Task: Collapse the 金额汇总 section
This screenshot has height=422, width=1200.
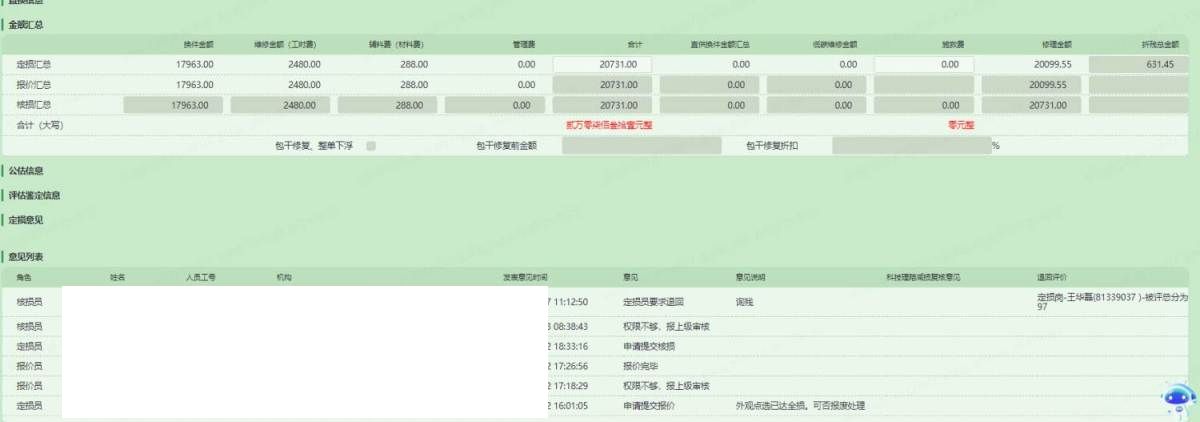Action: click(x=26, y=24)
